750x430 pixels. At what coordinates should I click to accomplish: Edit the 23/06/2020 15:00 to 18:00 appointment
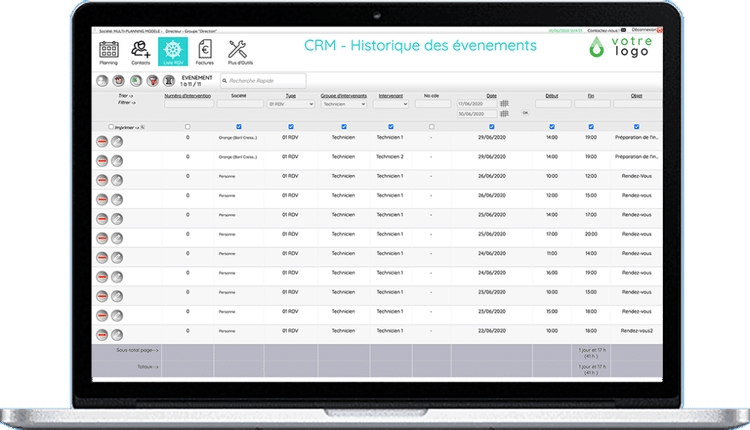(117, 316)
